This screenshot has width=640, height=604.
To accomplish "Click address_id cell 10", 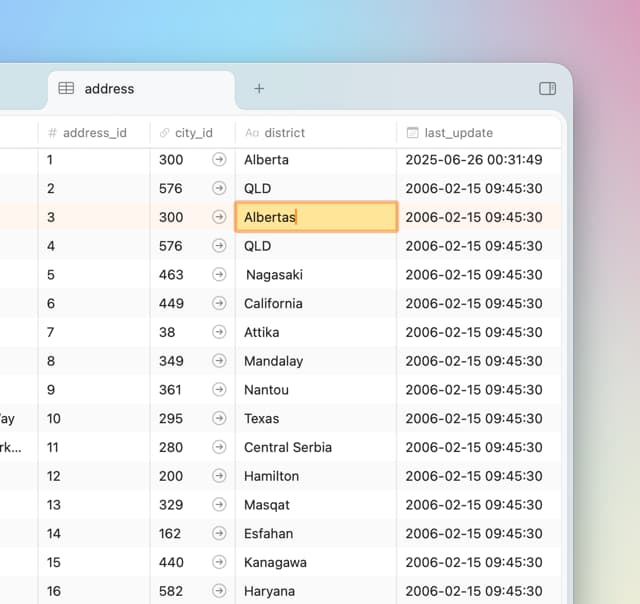I will pyautogui.click(x=94, y=418).
